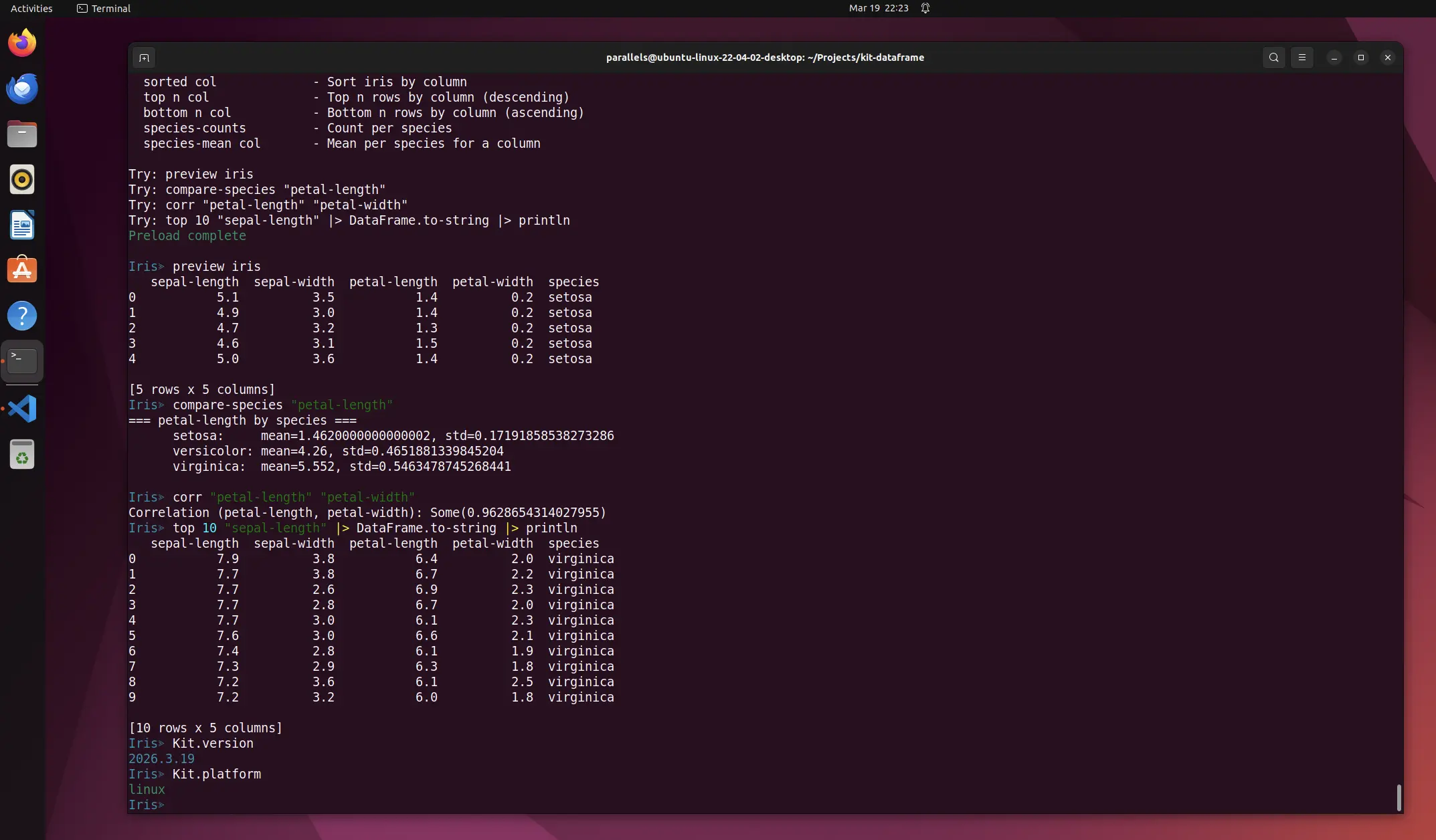Maximize the terminal window
This screenshot has width=1436, height=840.
click(x=1360, y=58)
